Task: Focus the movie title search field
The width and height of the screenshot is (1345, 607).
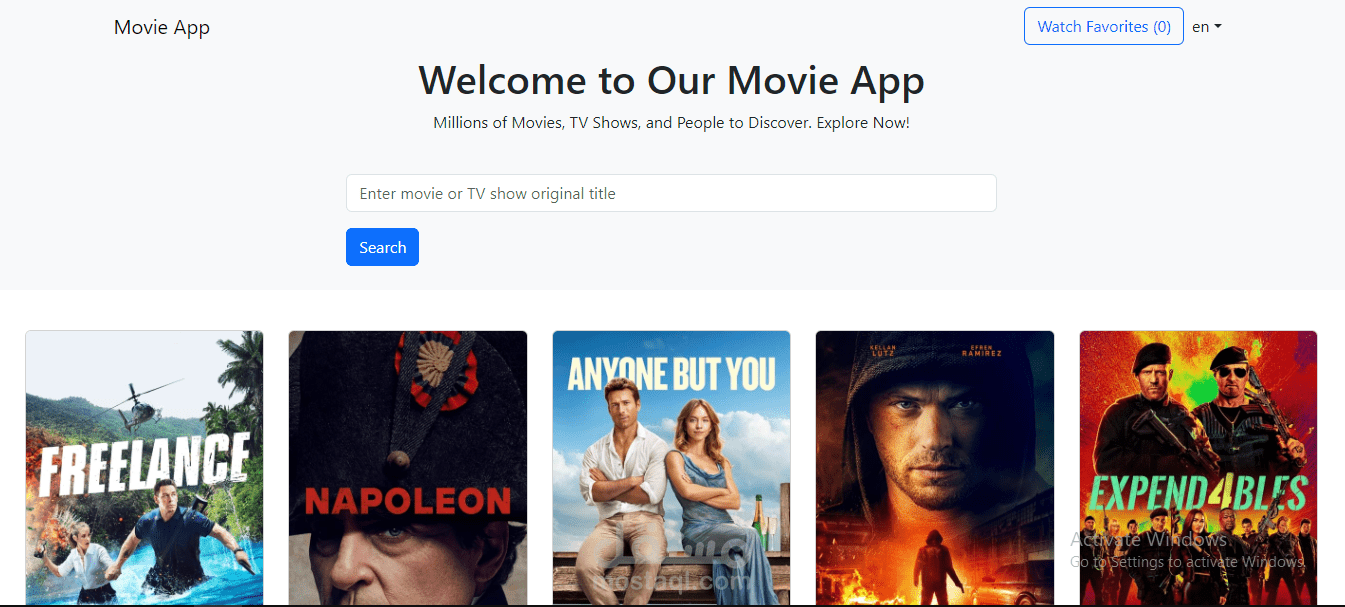Action: coord(671,193)
